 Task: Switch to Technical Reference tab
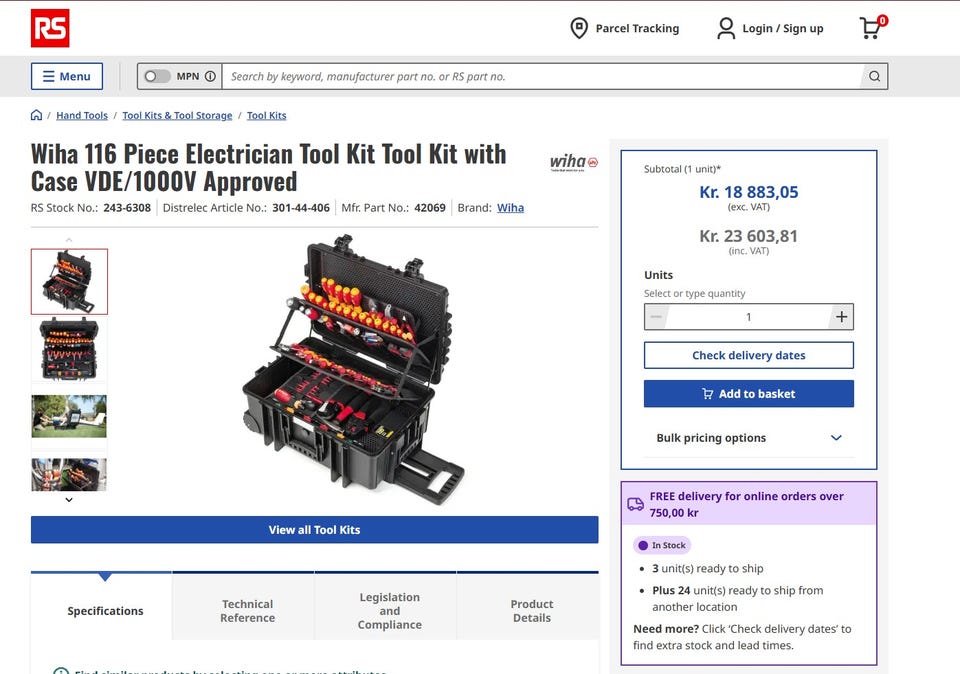click(247, 610)
